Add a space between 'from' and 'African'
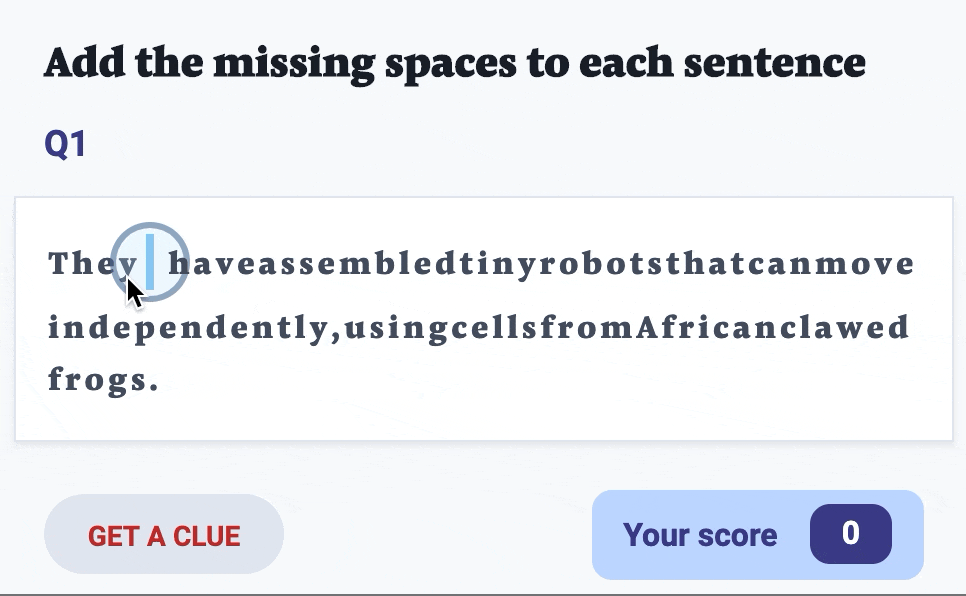Image resolution: width=966 pixels, height=596 pixels. 636,328
